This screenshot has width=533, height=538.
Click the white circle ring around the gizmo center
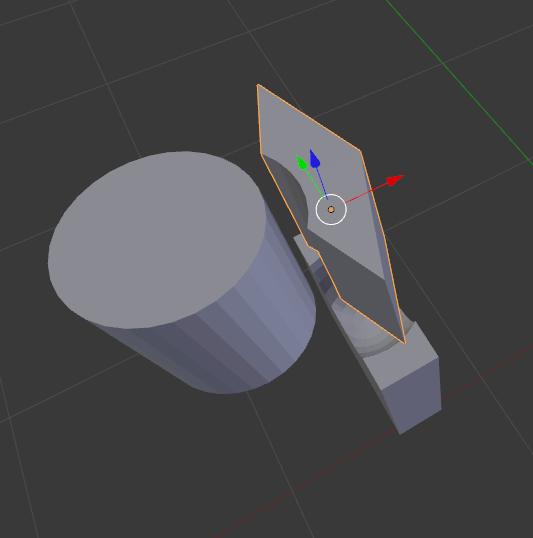(331, 210)
